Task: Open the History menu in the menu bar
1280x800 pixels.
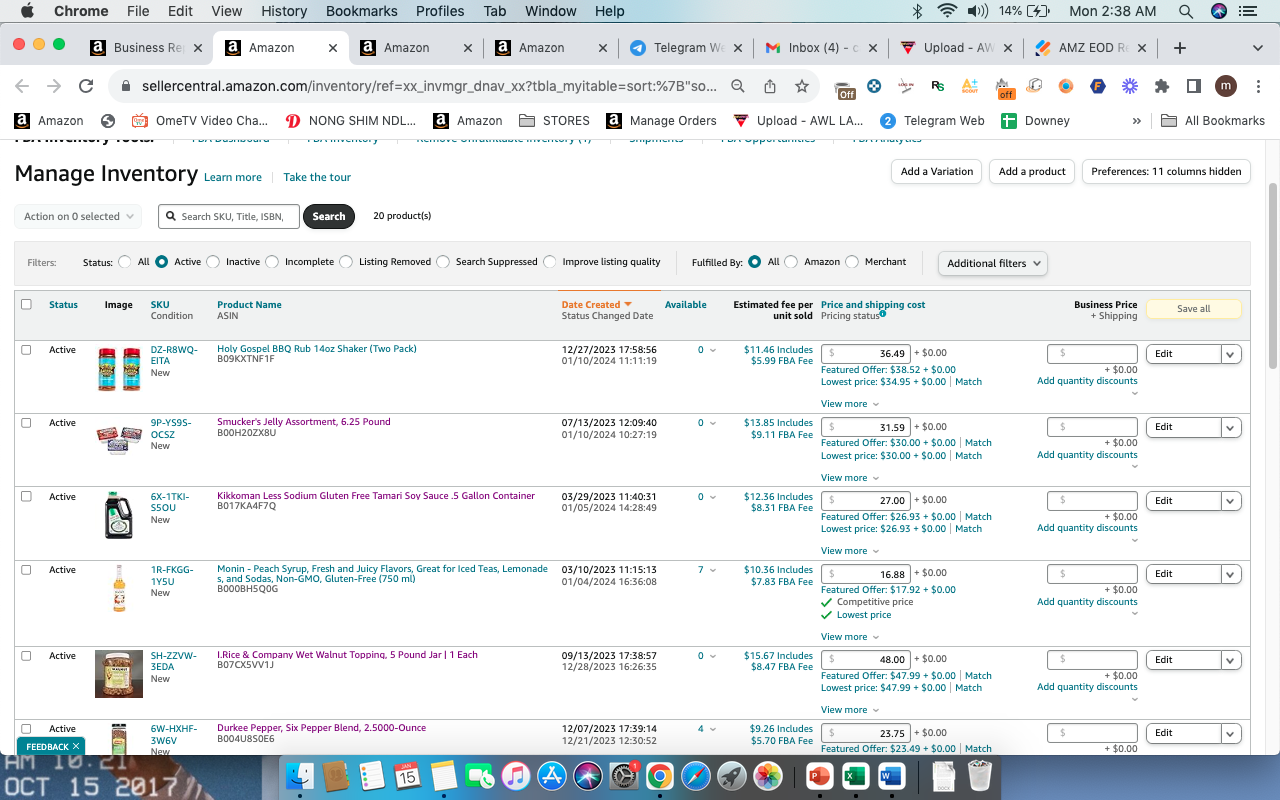Action: (x=284, y=11)
